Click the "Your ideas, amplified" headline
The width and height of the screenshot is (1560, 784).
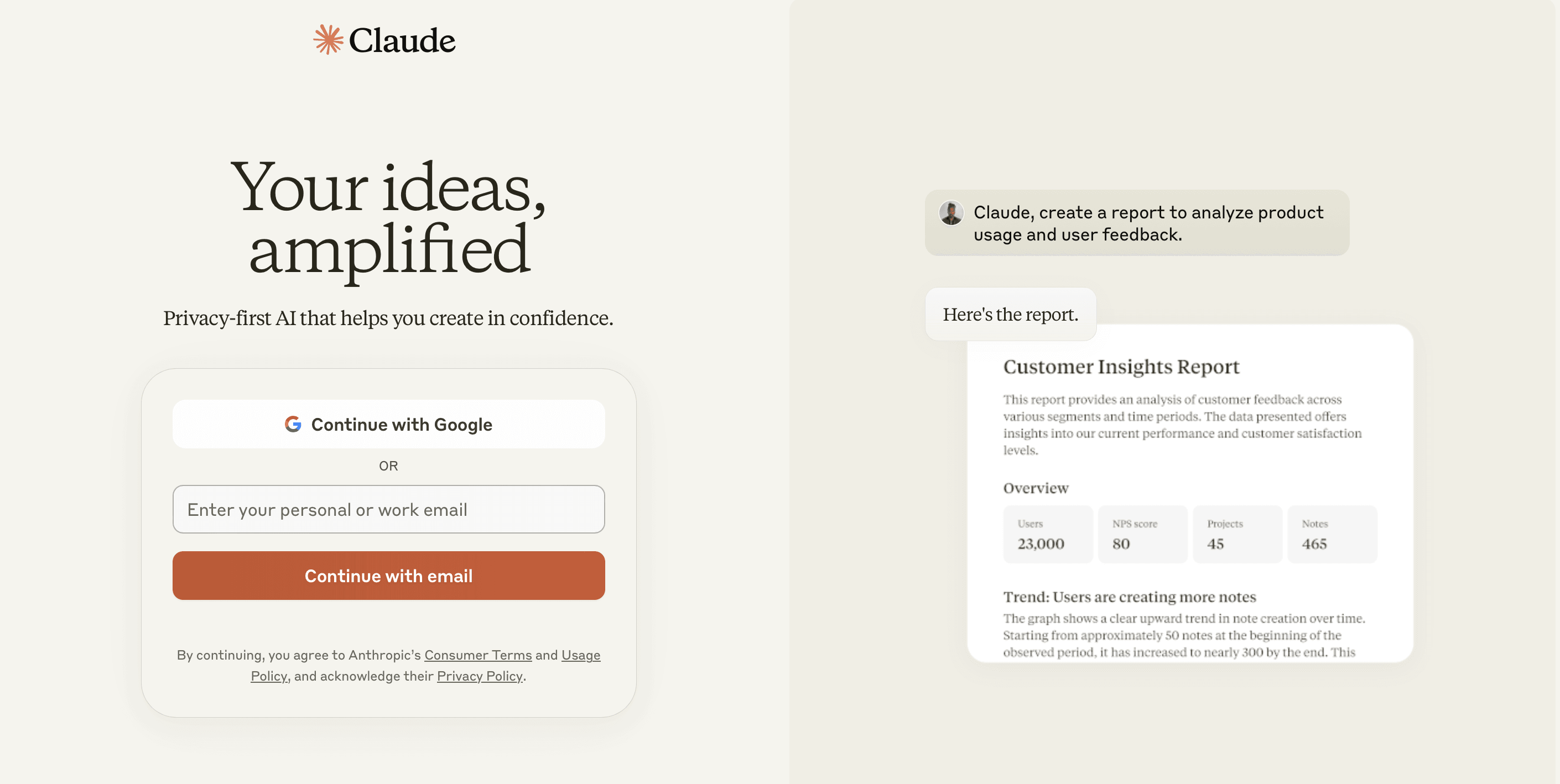click(x=388, y=218)
